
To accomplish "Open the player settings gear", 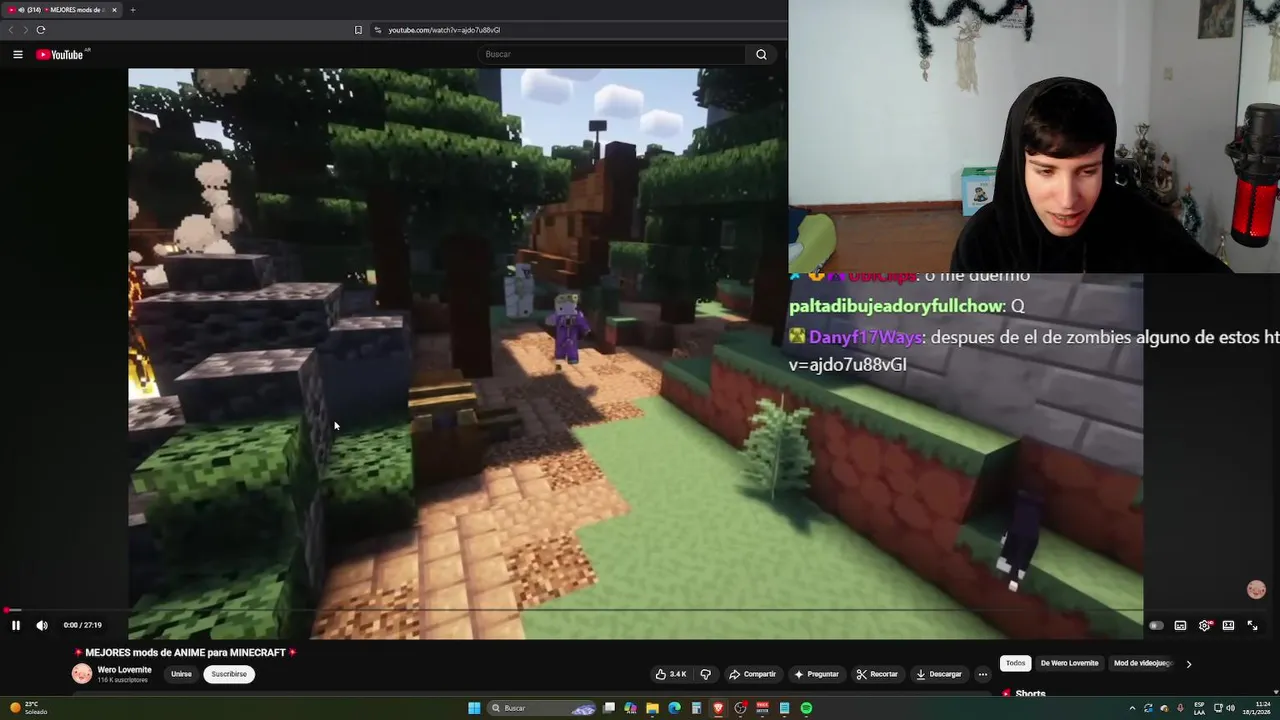I will click(1204, 625).
